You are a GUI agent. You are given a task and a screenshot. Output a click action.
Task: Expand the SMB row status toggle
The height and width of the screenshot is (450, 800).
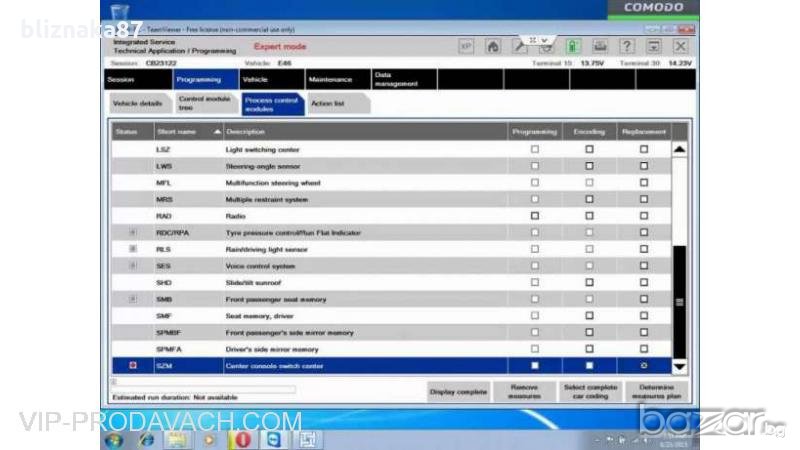[x=132, y=299]
